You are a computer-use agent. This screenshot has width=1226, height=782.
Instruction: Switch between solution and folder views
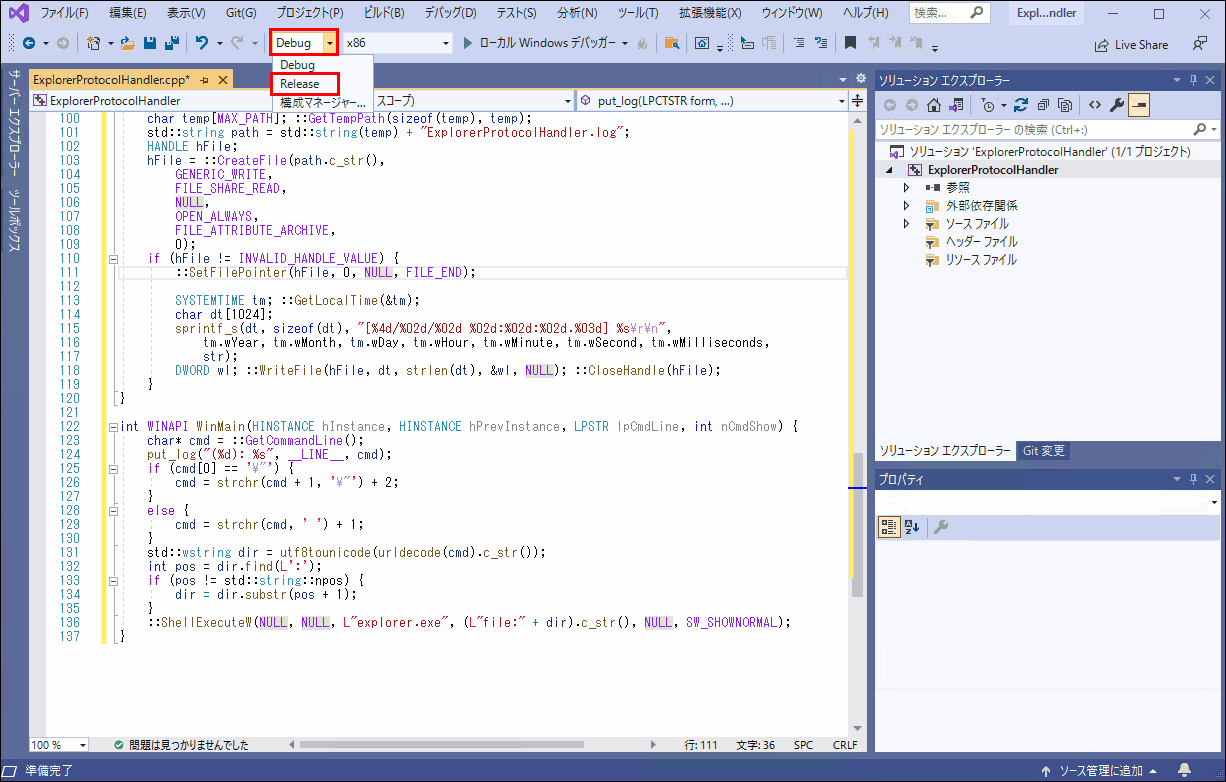(x=956, y=105)
